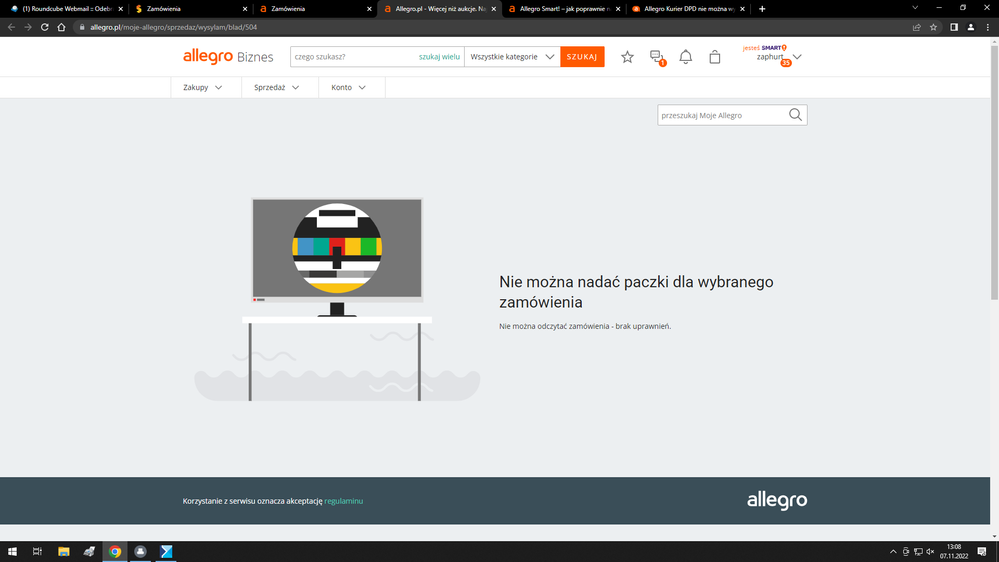Reload the page with browser refresh icon
The height and width of the screenshot is (562, 999).
pyautogui.click(x=45, y=27)
